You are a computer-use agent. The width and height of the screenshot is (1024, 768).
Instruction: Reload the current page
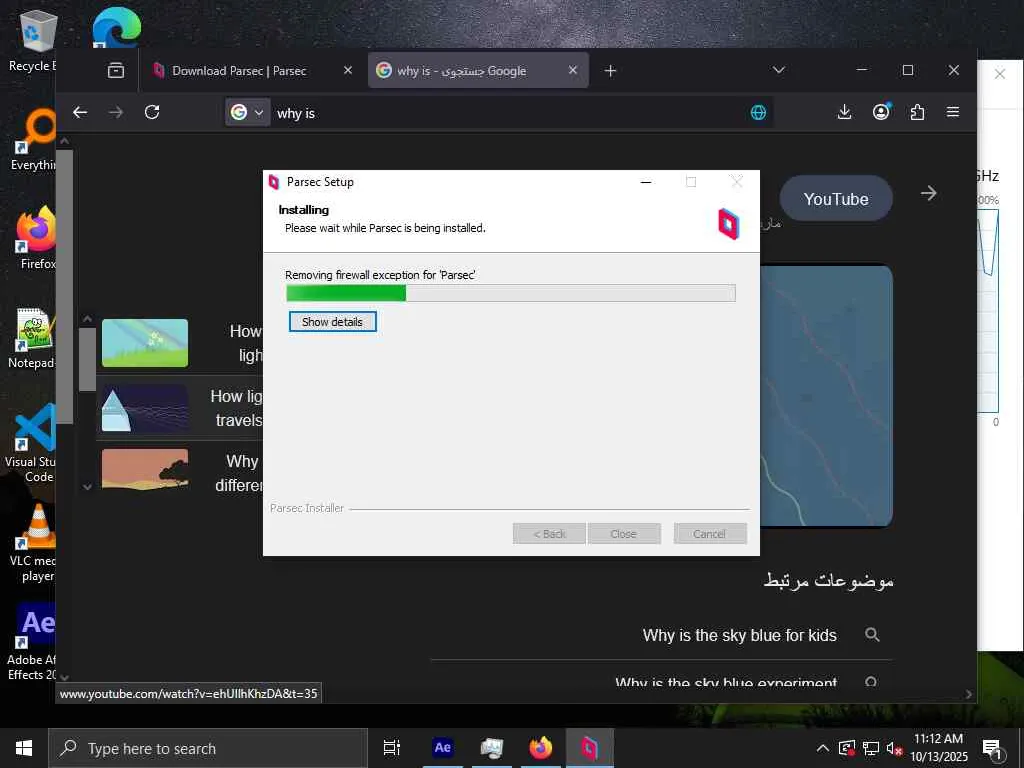152,112
